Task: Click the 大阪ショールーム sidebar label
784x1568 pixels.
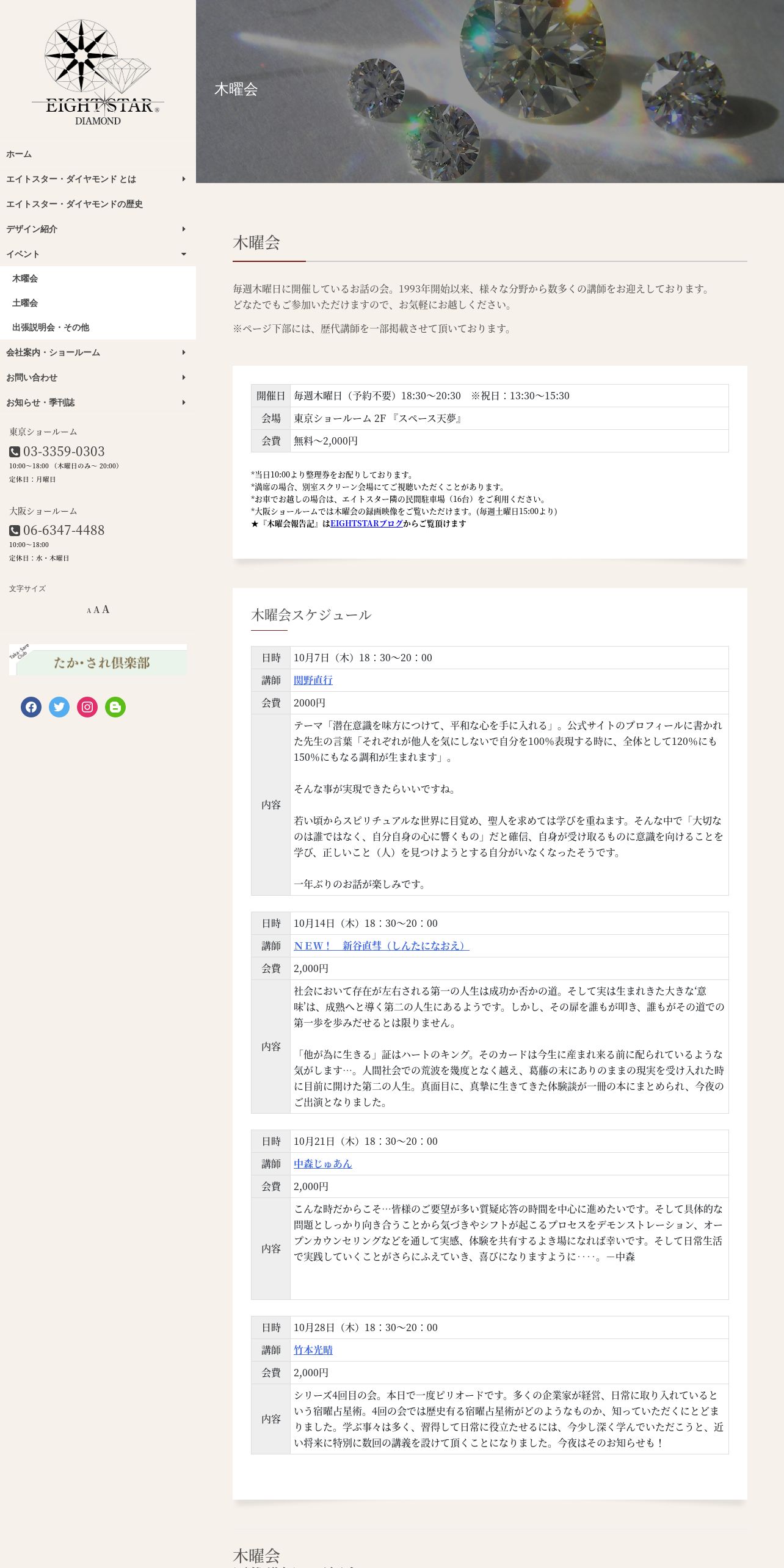Action: point(43,511)
